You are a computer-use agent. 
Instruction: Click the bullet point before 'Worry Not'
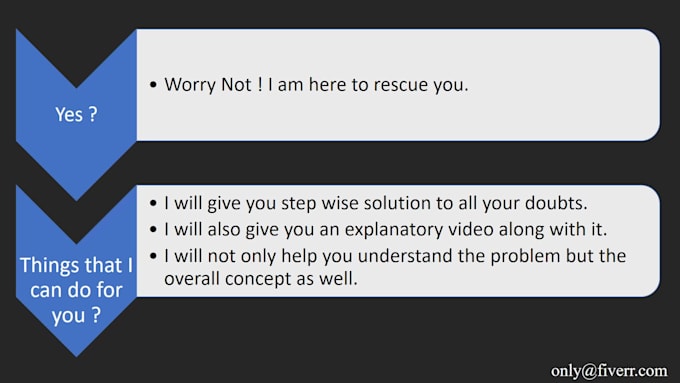point(153,85)
